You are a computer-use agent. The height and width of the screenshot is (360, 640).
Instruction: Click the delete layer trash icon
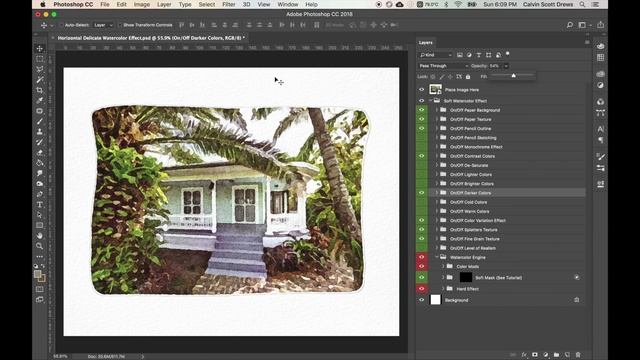(x=578, y=355)
